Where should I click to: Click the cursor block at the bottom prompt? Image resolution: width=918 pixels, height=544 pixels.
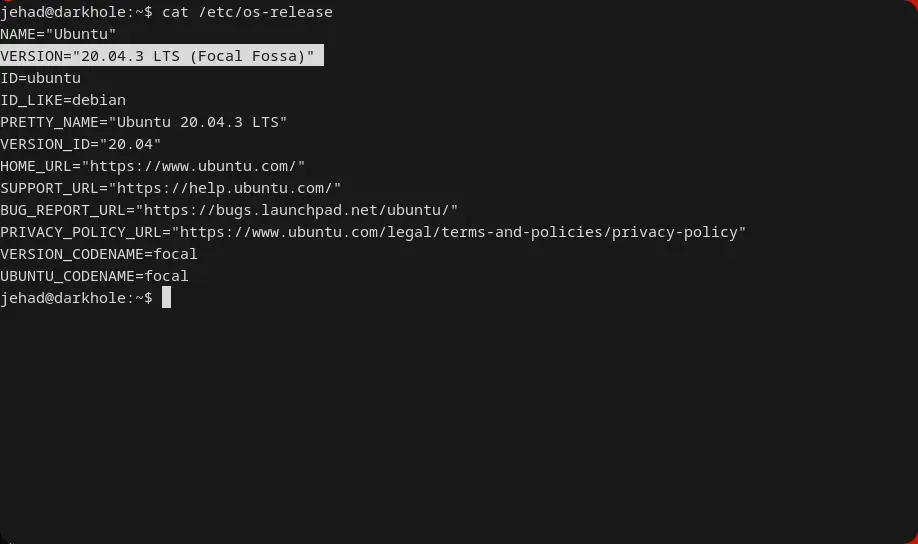[167, 298]
